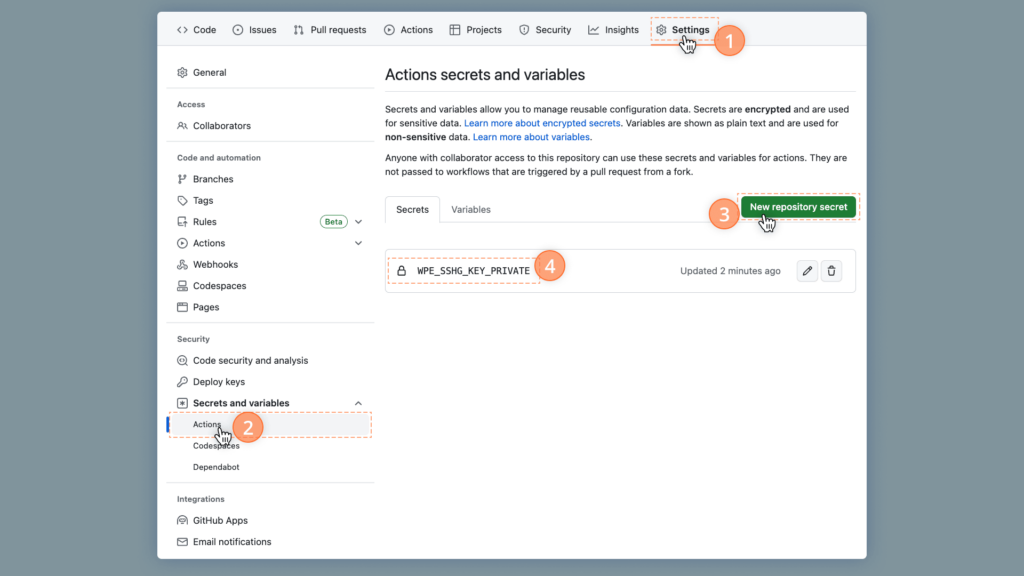Expand the Actions dropdown in the sidebar
Viewport: 1024px width, 576px height.
click(x=357, y=242)
